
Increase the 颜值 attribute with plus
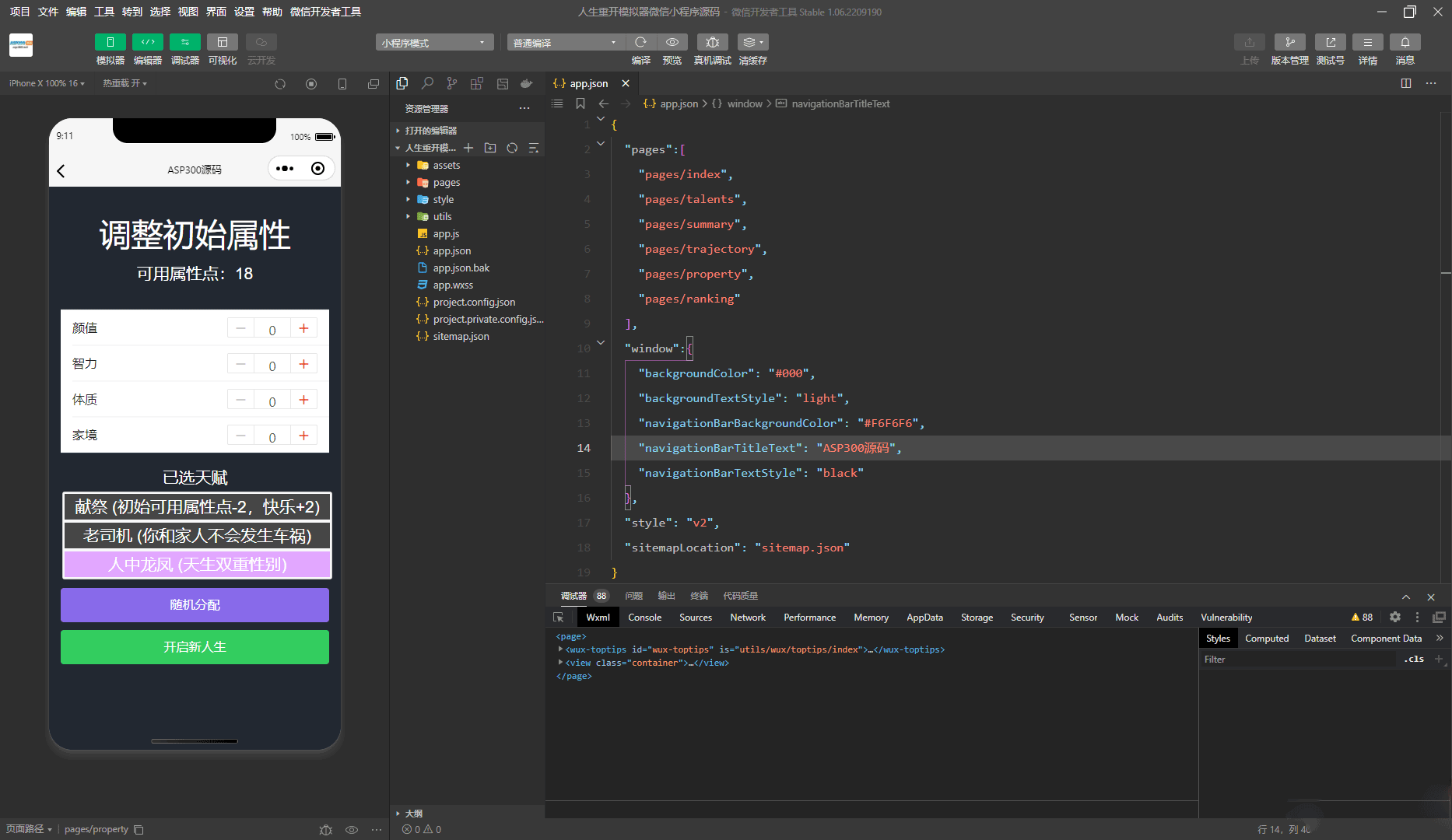pos(303,328)
